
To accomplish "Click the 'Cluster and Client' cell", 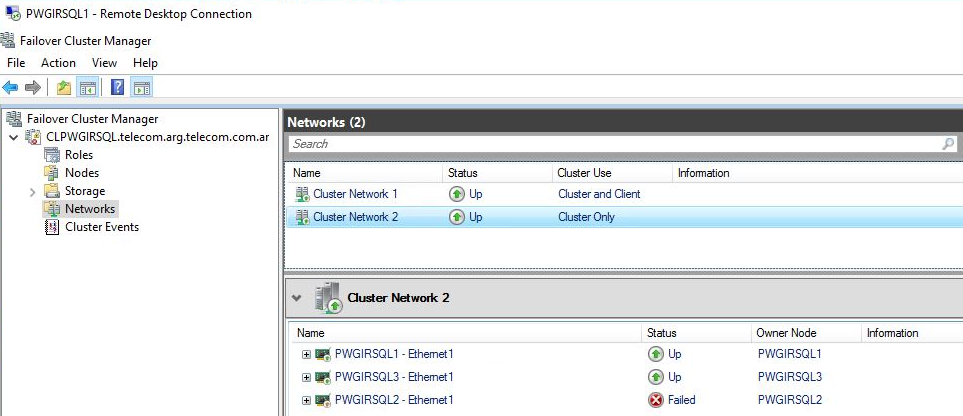I will (x=599, y=194).
